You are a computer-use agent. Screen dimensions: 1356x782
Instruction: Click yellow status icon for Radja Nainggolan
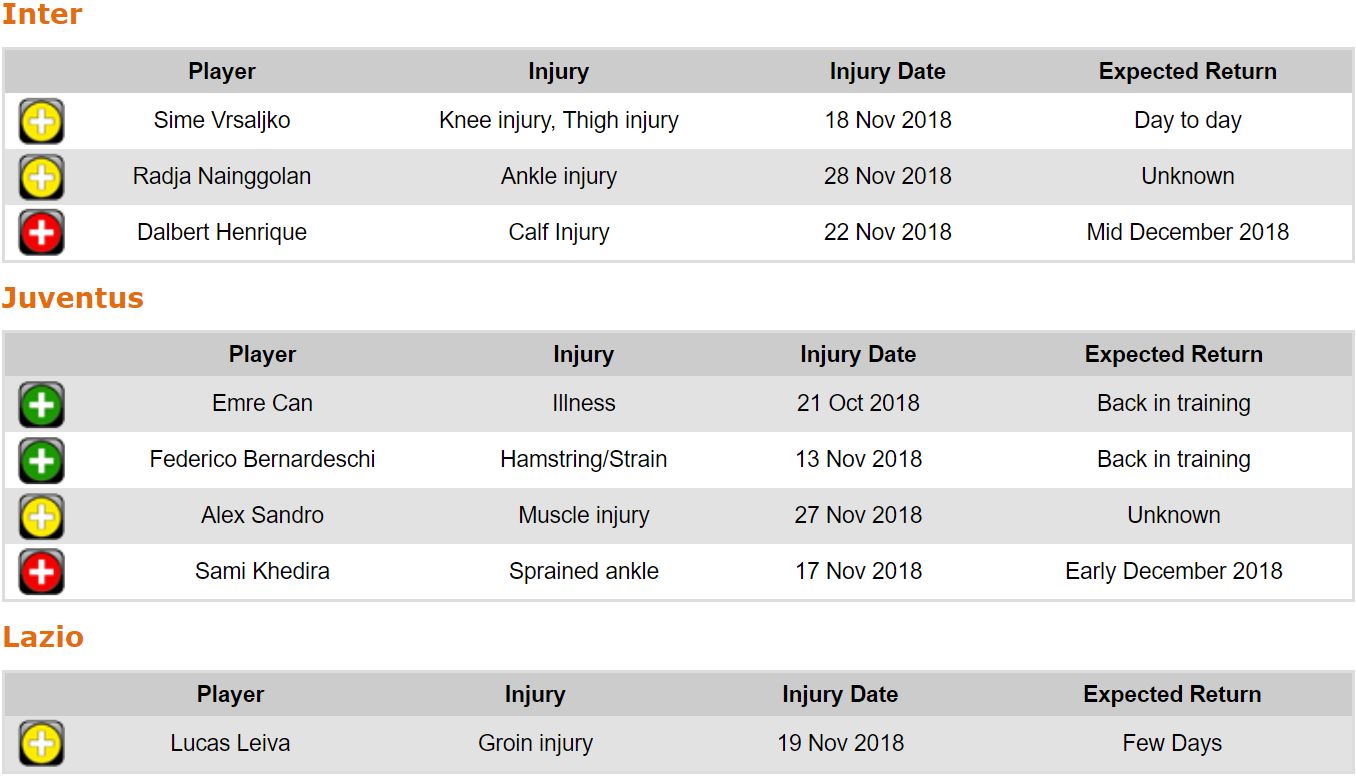[41, 177]
